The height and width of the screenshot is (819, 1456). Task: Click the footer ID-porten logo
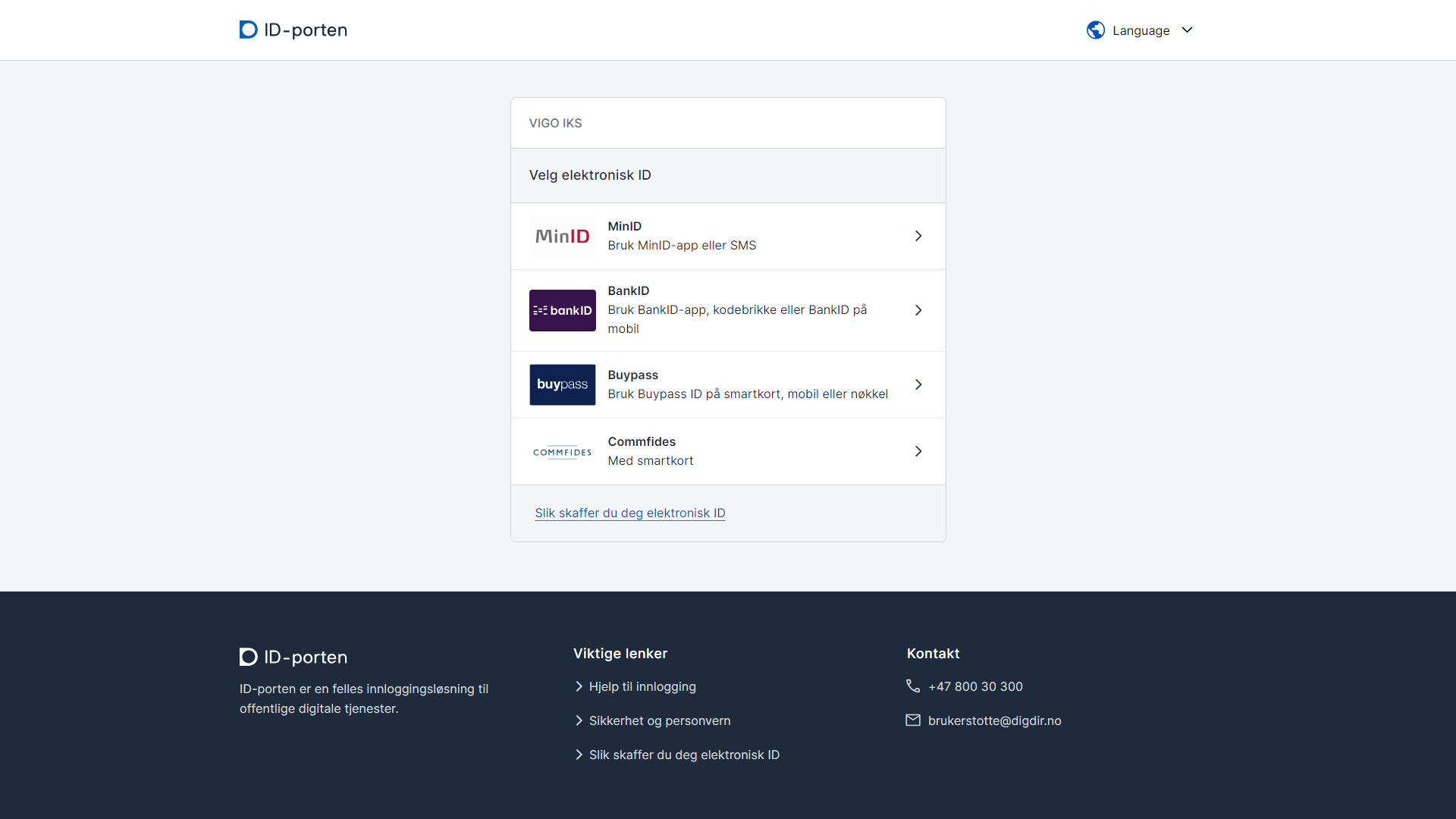pos(293,657)
